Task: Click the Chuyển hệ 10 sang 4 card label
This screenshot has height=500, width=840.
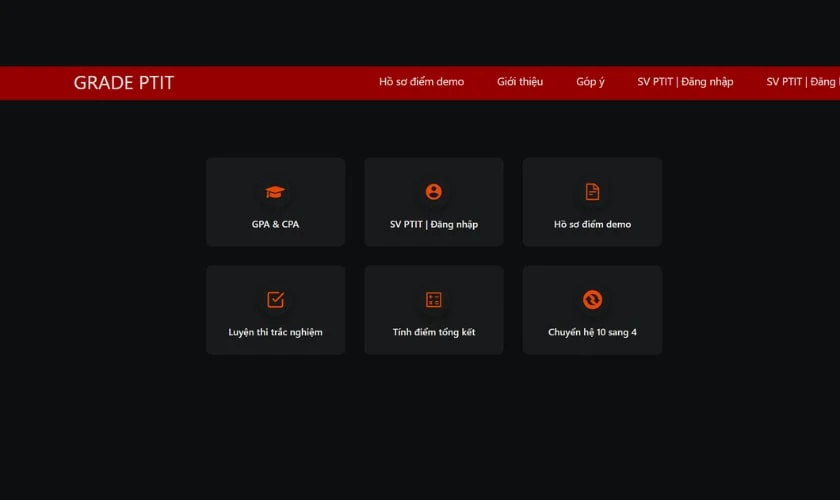Action: click(x=592, y=332)
